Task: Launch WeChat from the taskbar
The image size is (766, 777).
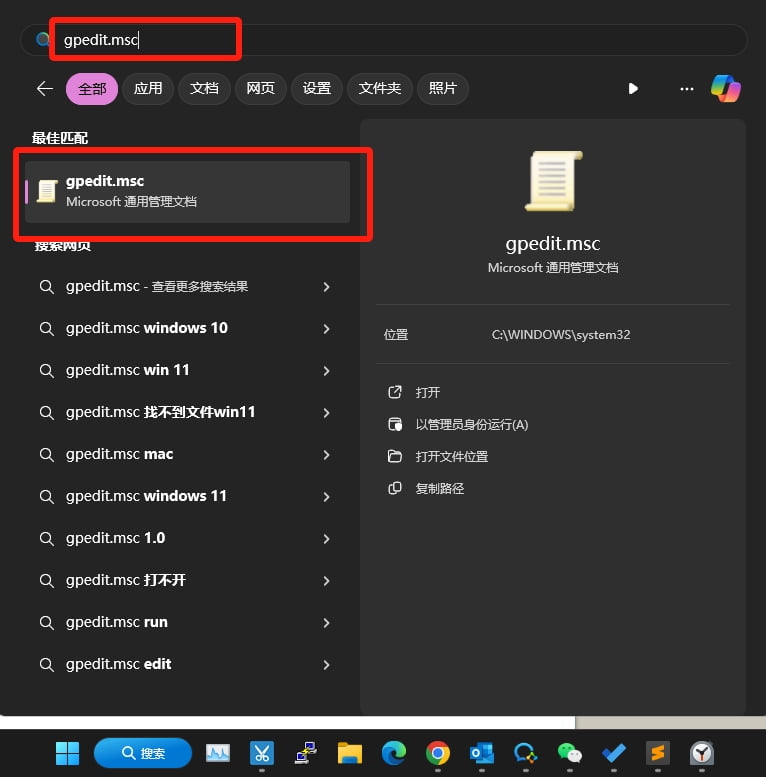Action: coord(569,753)
